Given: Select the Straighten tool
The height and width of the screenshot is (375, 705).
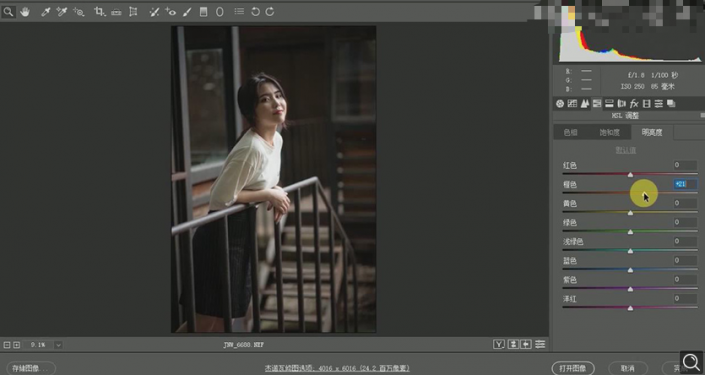Looking at the screenshot, I should (x=116, y=12).
